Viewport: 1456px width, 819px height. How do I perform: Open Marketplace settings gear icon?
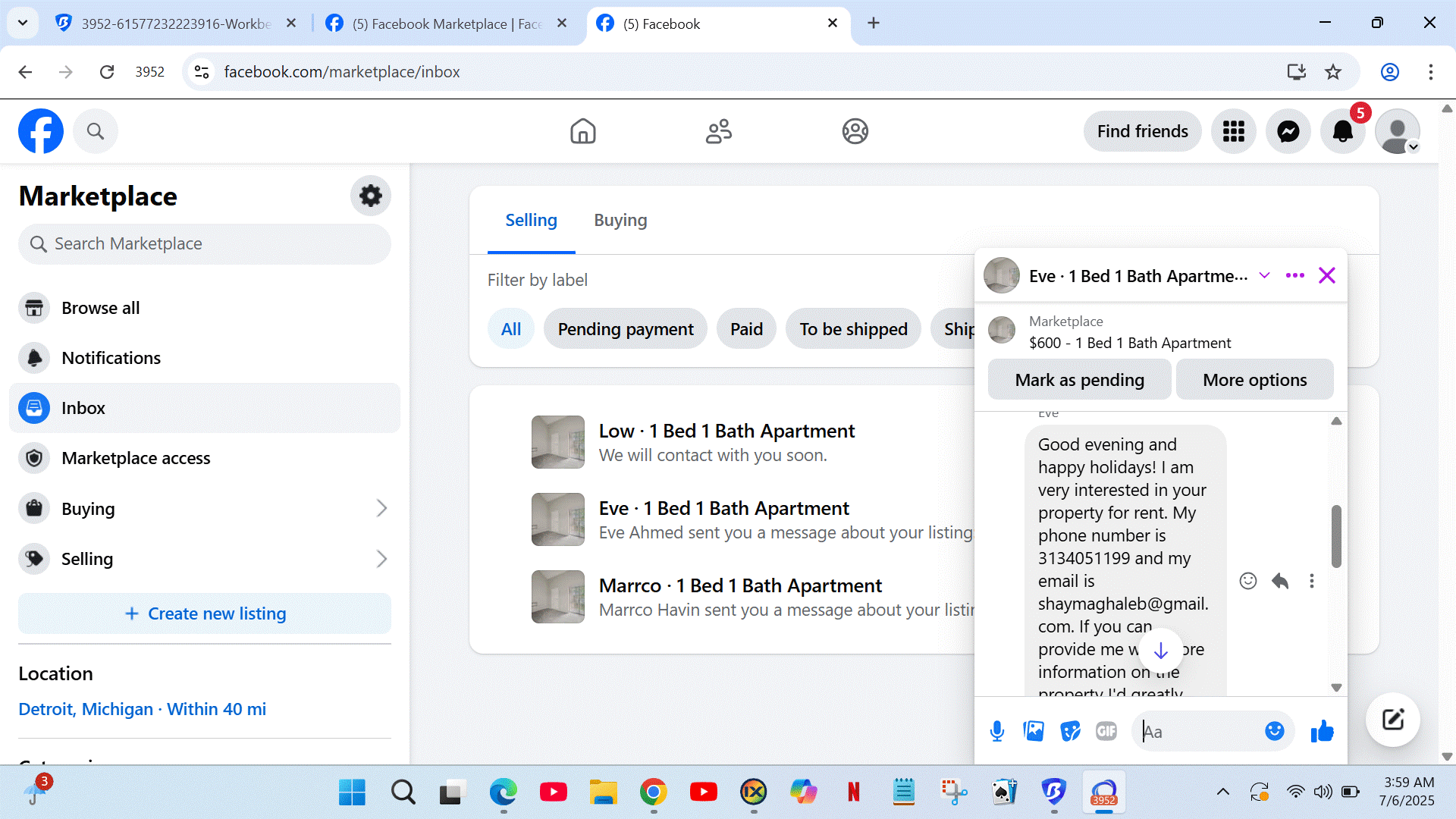point(370,196)
